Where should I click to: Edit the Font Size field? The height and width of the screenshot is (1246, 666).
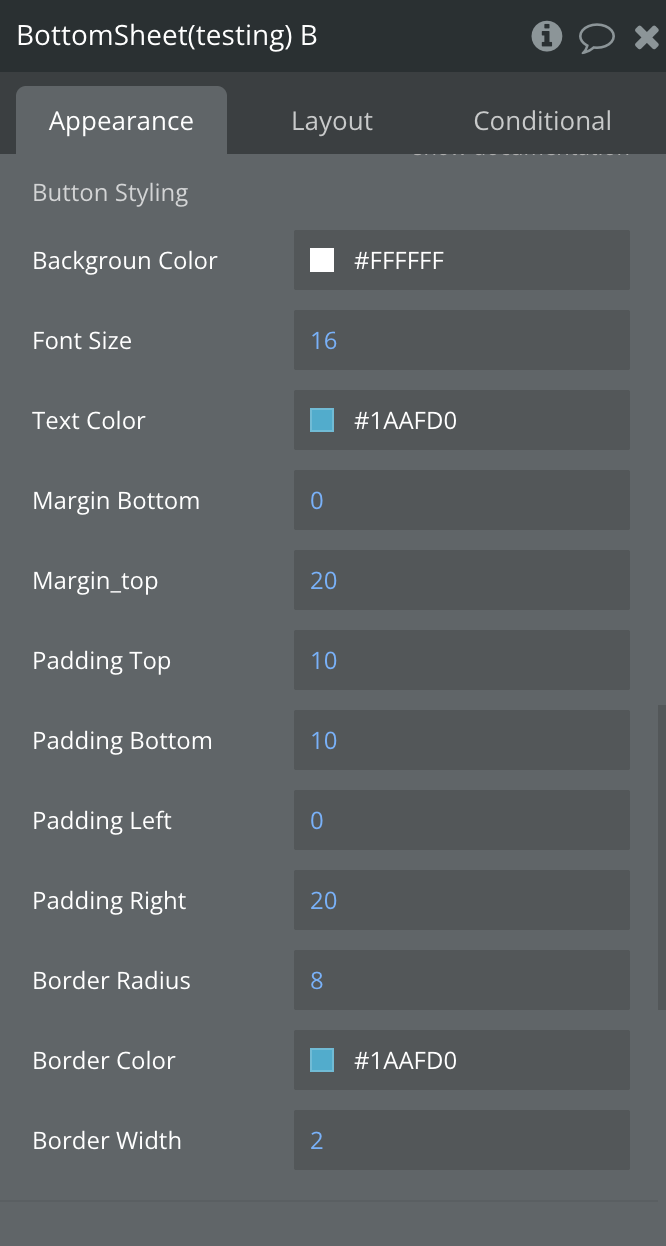coord(461,341)
